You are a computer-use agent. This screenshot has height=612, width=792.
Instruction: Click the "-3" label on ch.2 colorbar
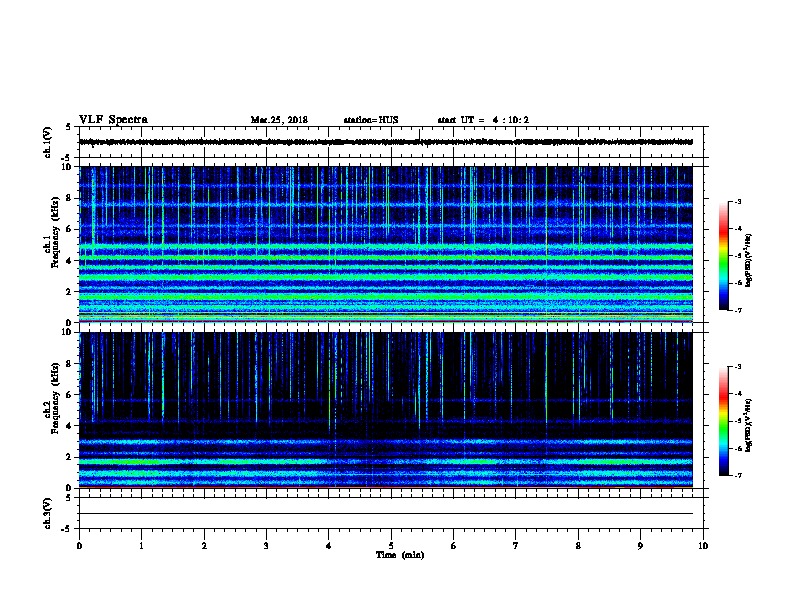pyautogui.click(x=737, y=367)
